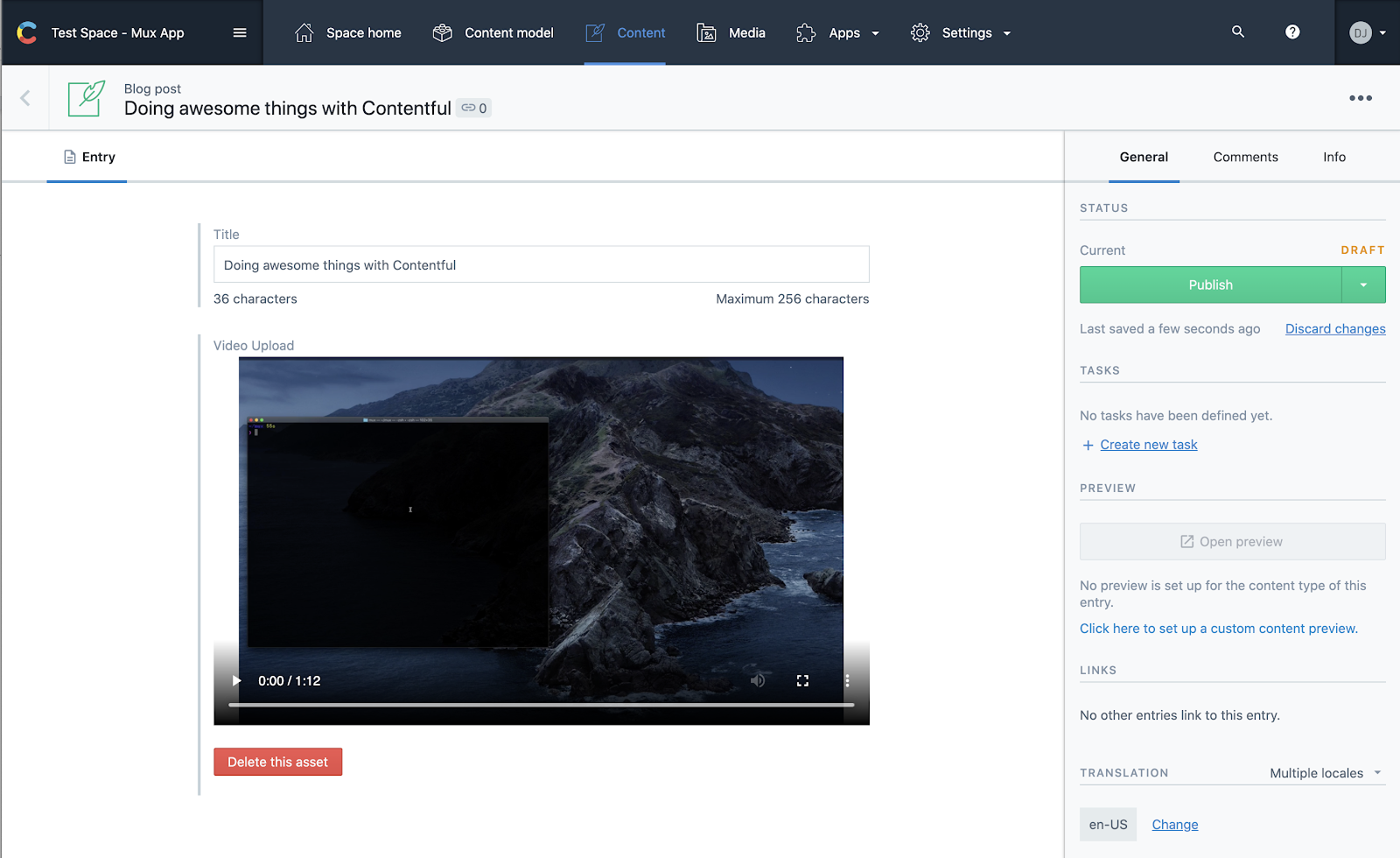Open the hamburger space menu
This screenshot has height=858, width=1400.
240,32
